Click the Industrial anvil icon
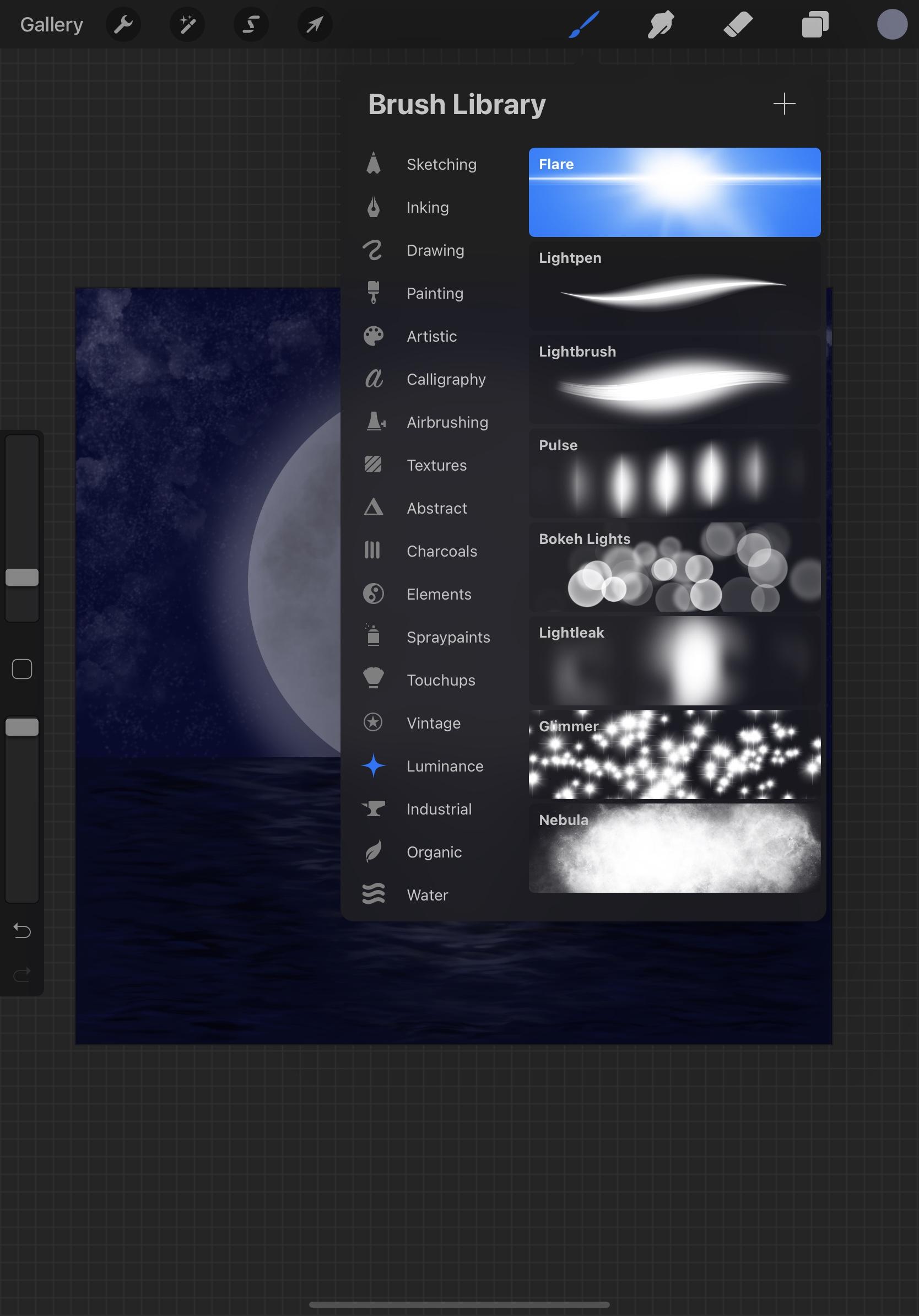919x1316 pixels. pos(374,808)
